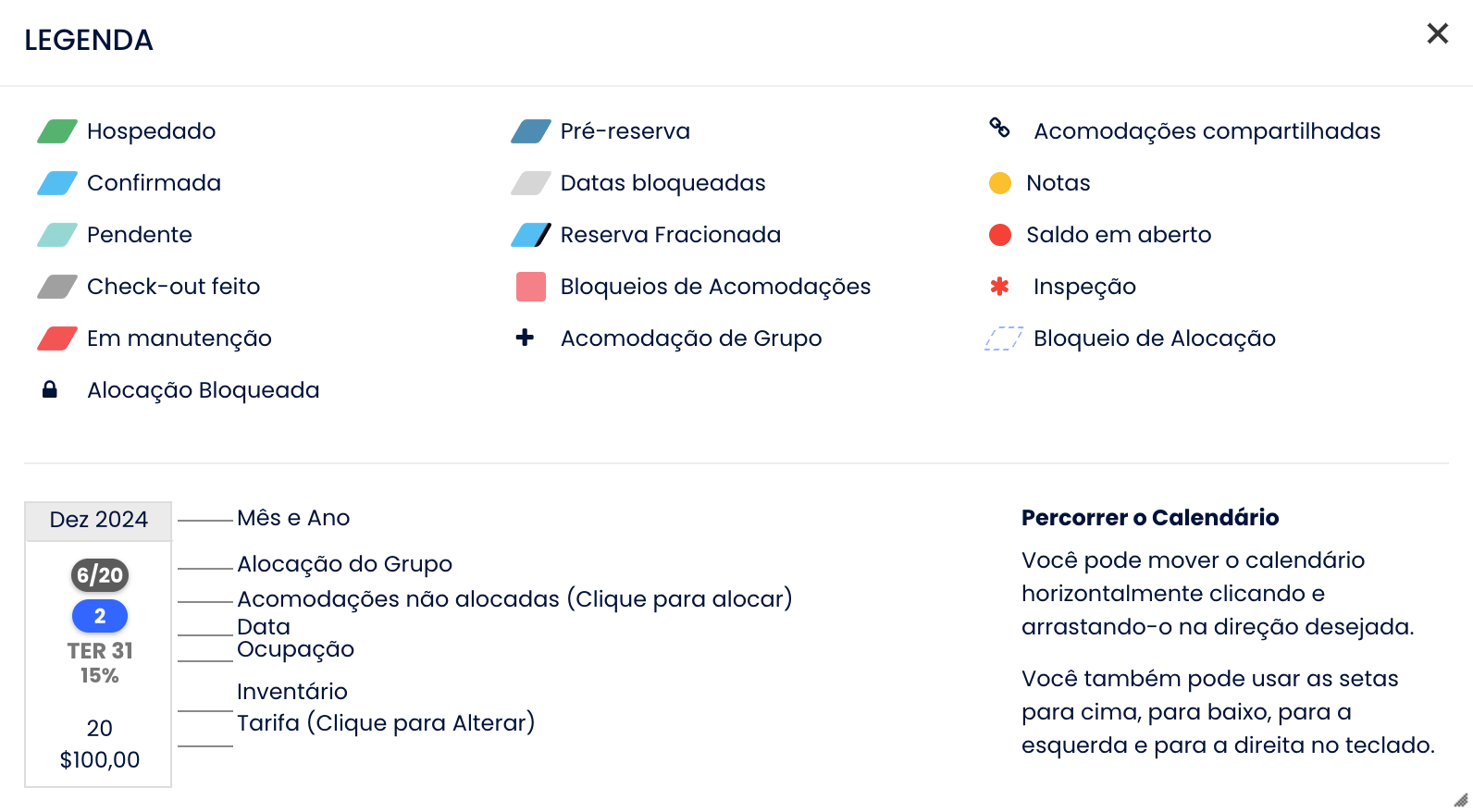Click the red Saldo em aberto dot

point(1000,235)
